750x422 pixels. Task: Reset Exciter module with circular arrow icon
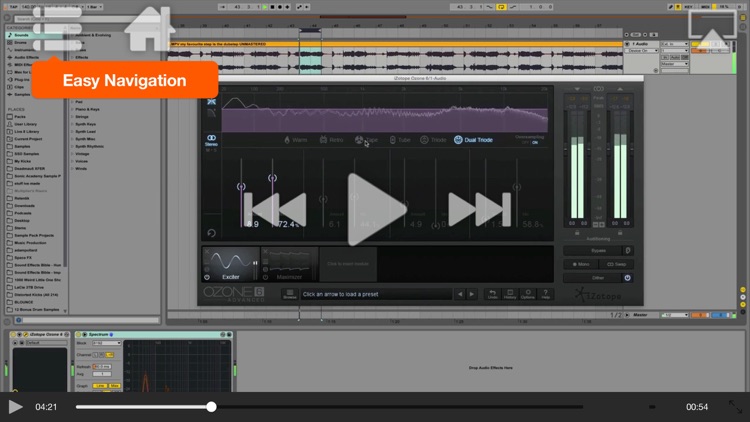[211, 233]
